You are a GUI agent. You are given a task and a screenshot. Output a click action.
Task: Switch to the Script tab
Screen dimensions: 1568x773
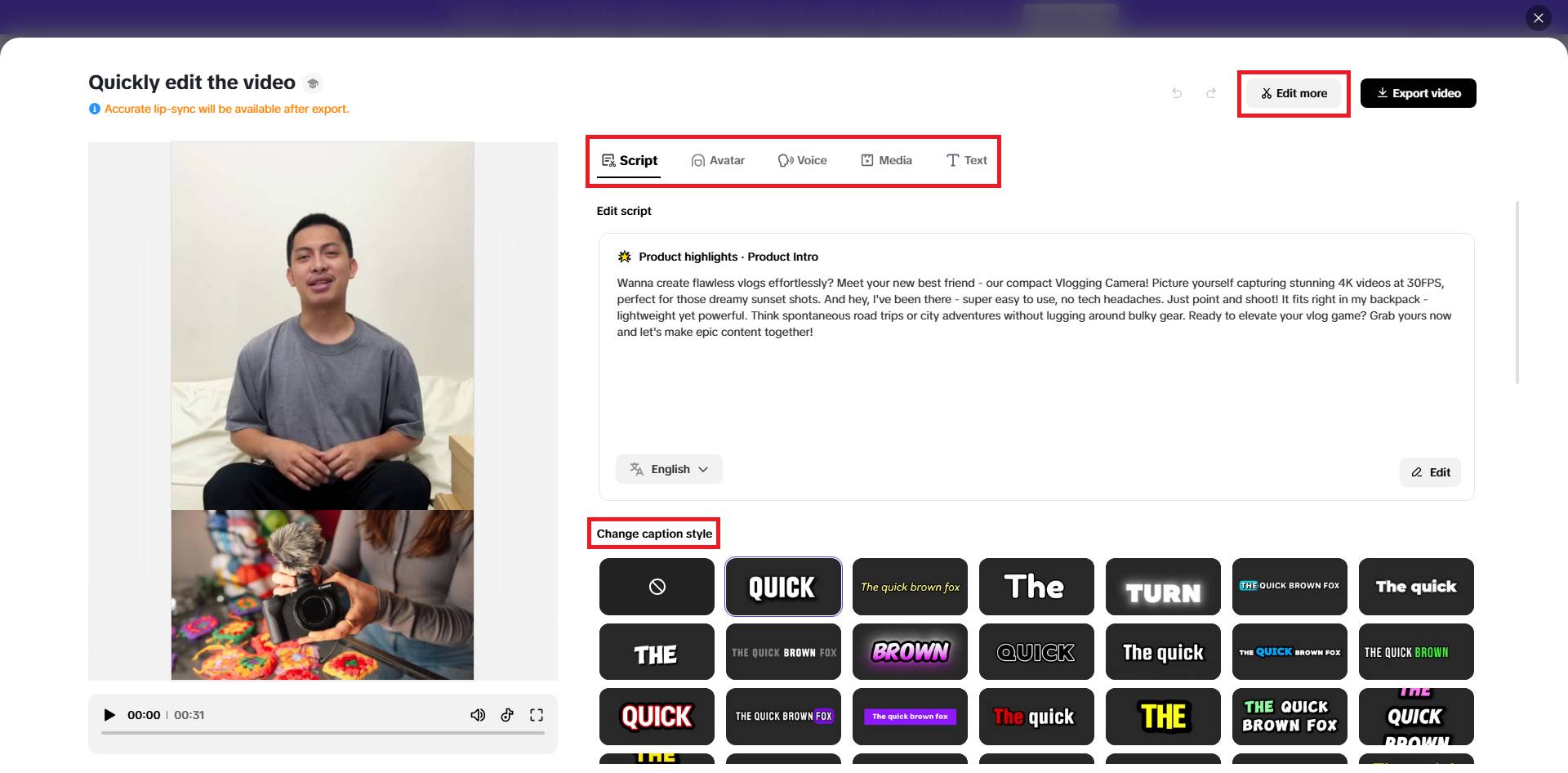click(x=630, y=160)
